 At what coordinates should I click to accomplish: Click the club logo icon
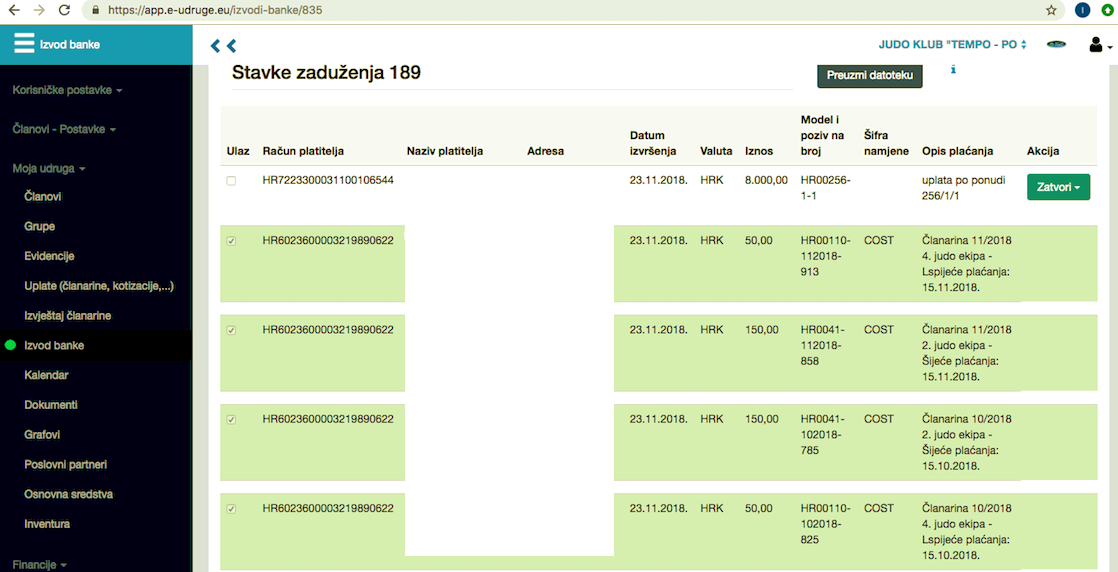(1055, 45)
